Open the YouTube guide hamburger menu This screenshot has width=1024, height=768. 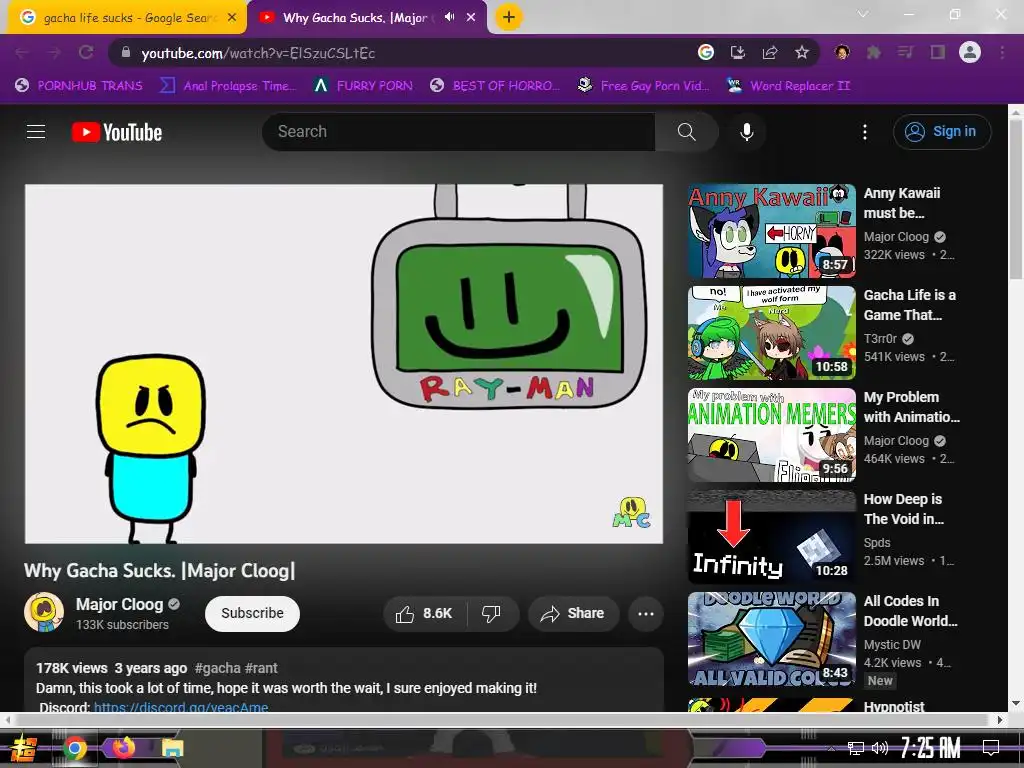point(36,132)
